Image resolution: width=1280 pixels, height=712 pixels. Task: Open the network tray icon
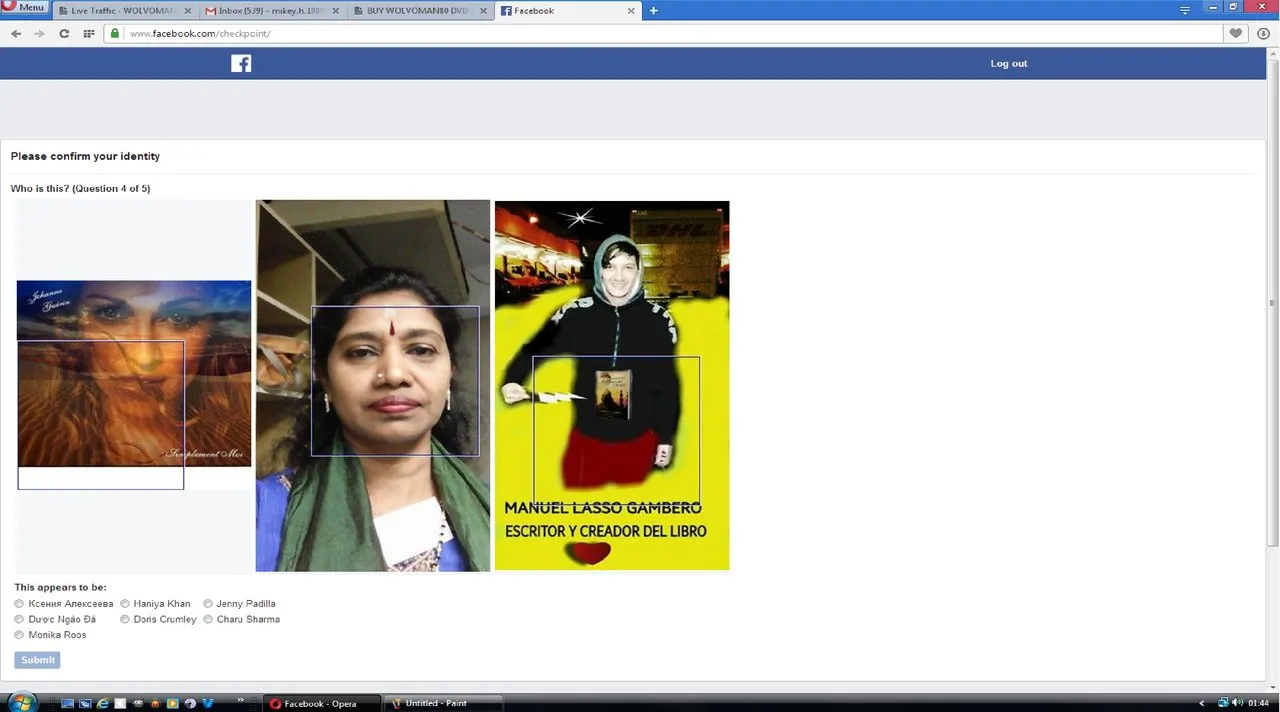(1223, 703)
